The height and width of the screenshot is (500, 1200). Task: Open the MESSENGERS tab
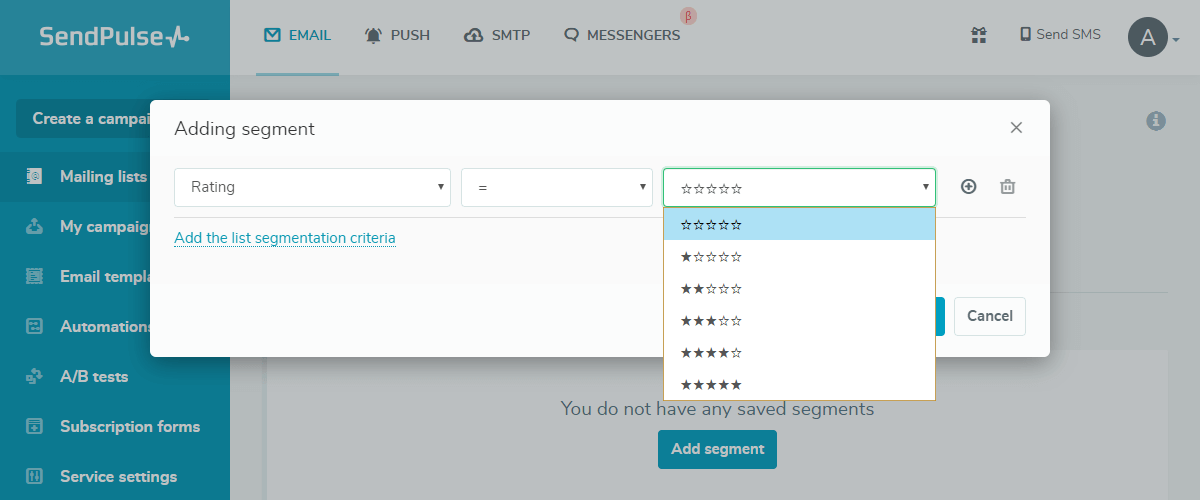point(622,36)
